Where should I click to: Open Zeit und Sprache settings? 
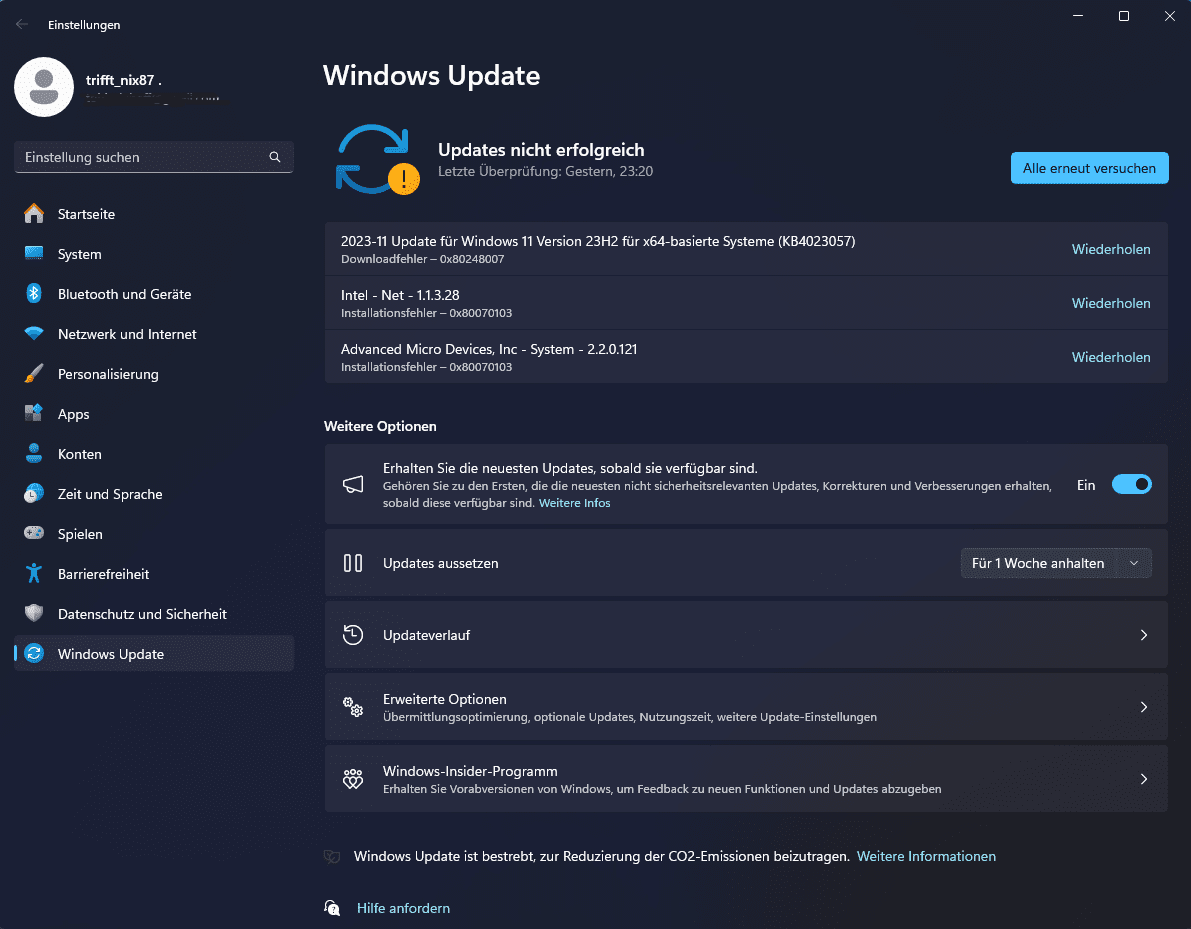[154, 494]
